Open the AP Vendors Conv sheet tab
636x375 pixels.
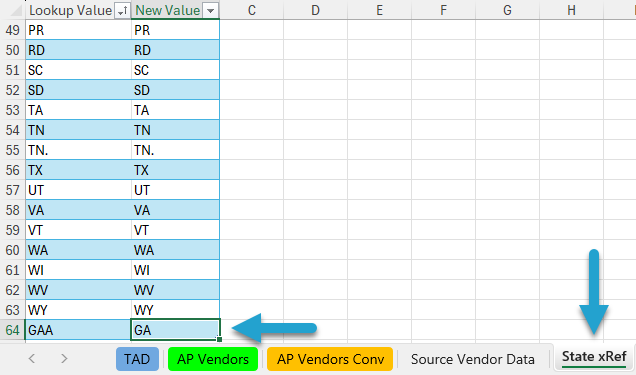[330, 359]
